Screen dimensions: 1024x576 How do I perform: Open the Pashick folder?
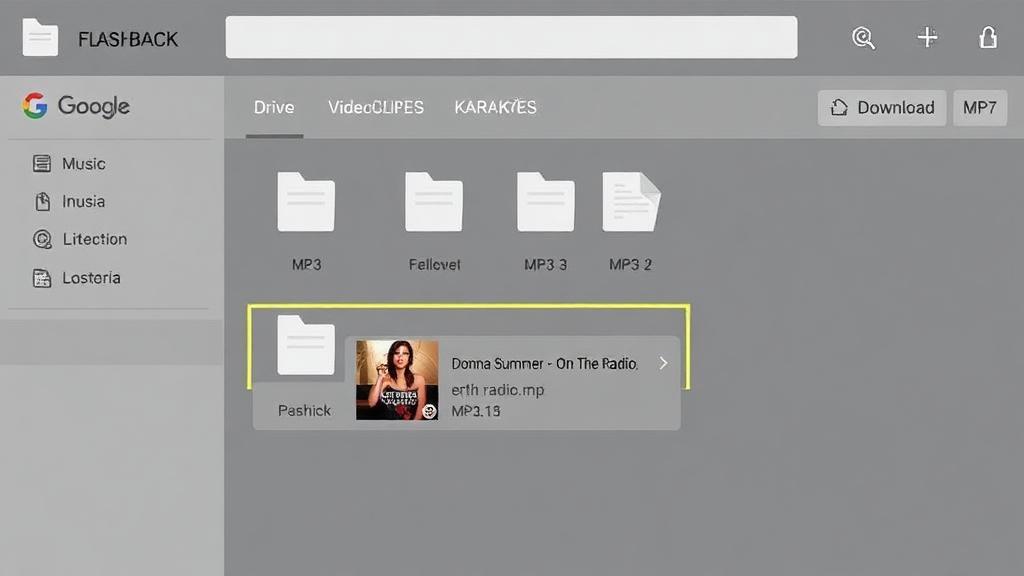point(305,346)
